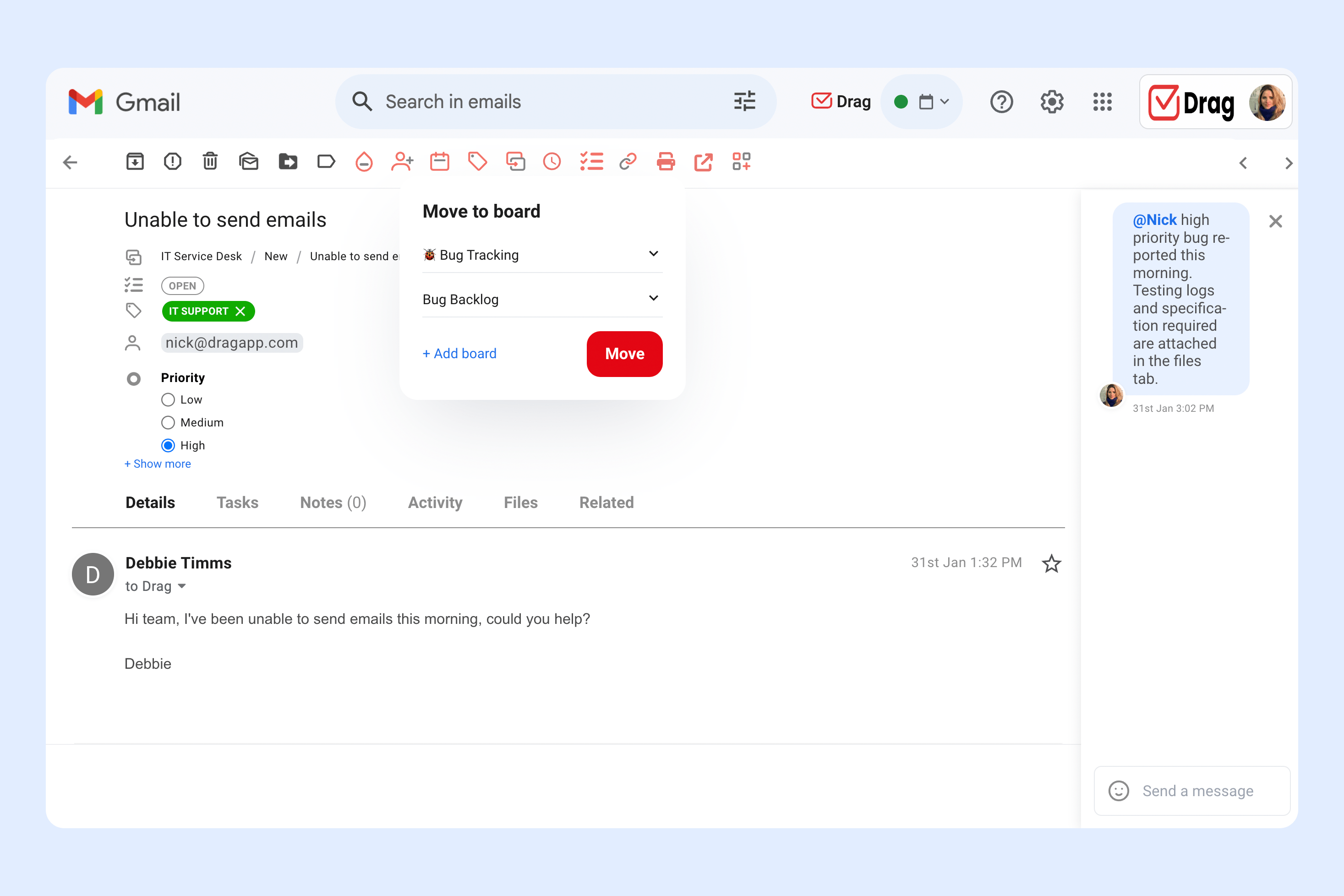This screenshot has width=1344, height=896.
Task: Click the move to board toolbar icon
Action: point(515,162)
